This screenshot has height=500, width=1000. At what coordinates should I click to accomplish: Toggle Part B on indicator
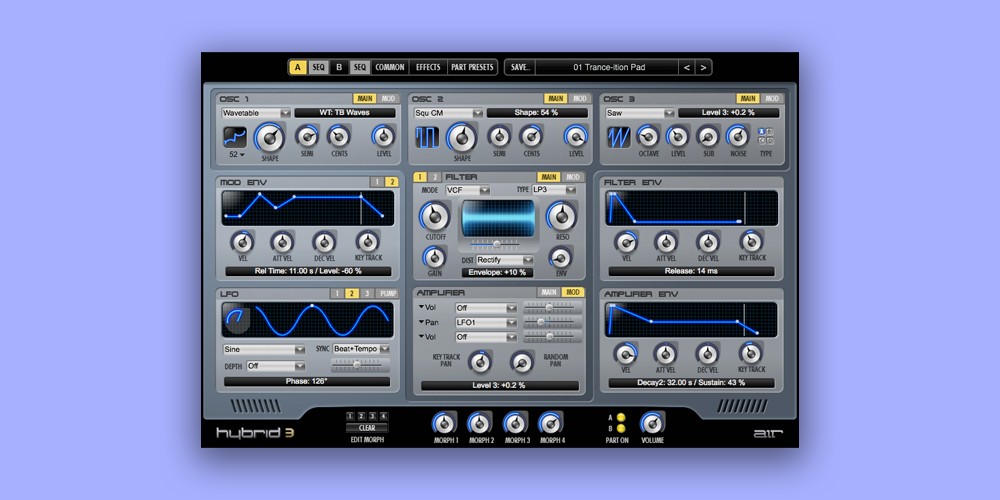pos(620,429)
